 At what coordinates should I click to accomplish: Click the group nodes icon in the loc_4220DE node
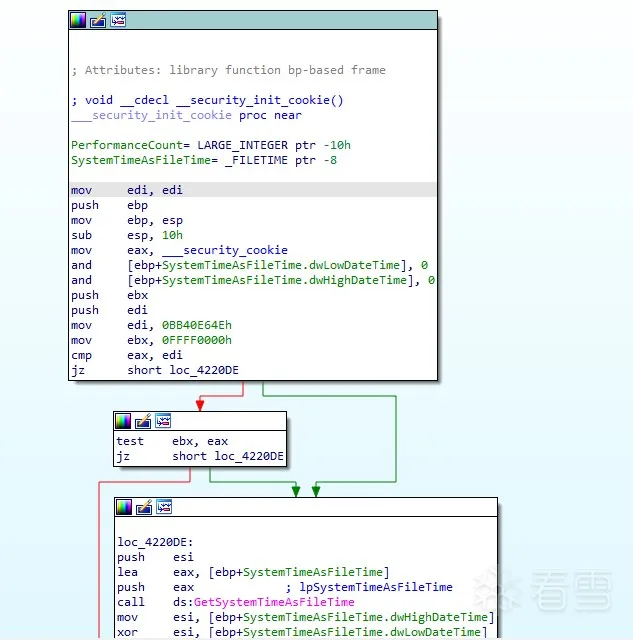[164, 507]
